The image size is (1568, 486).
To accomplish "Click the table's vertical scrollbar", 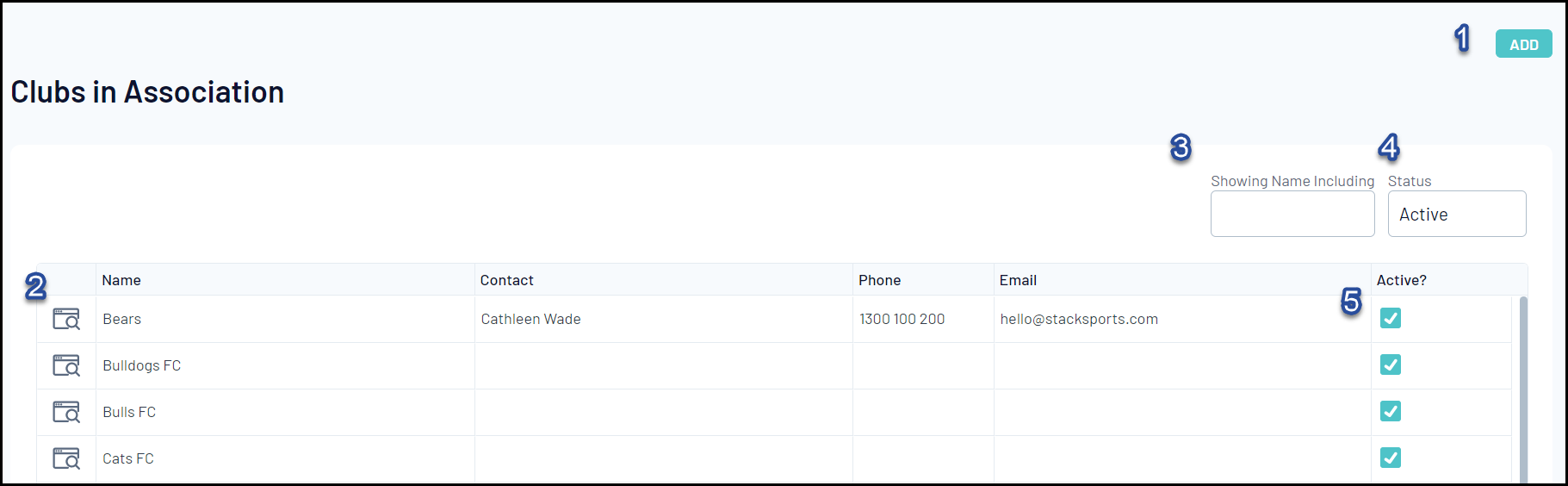I will click(1523, 389).
